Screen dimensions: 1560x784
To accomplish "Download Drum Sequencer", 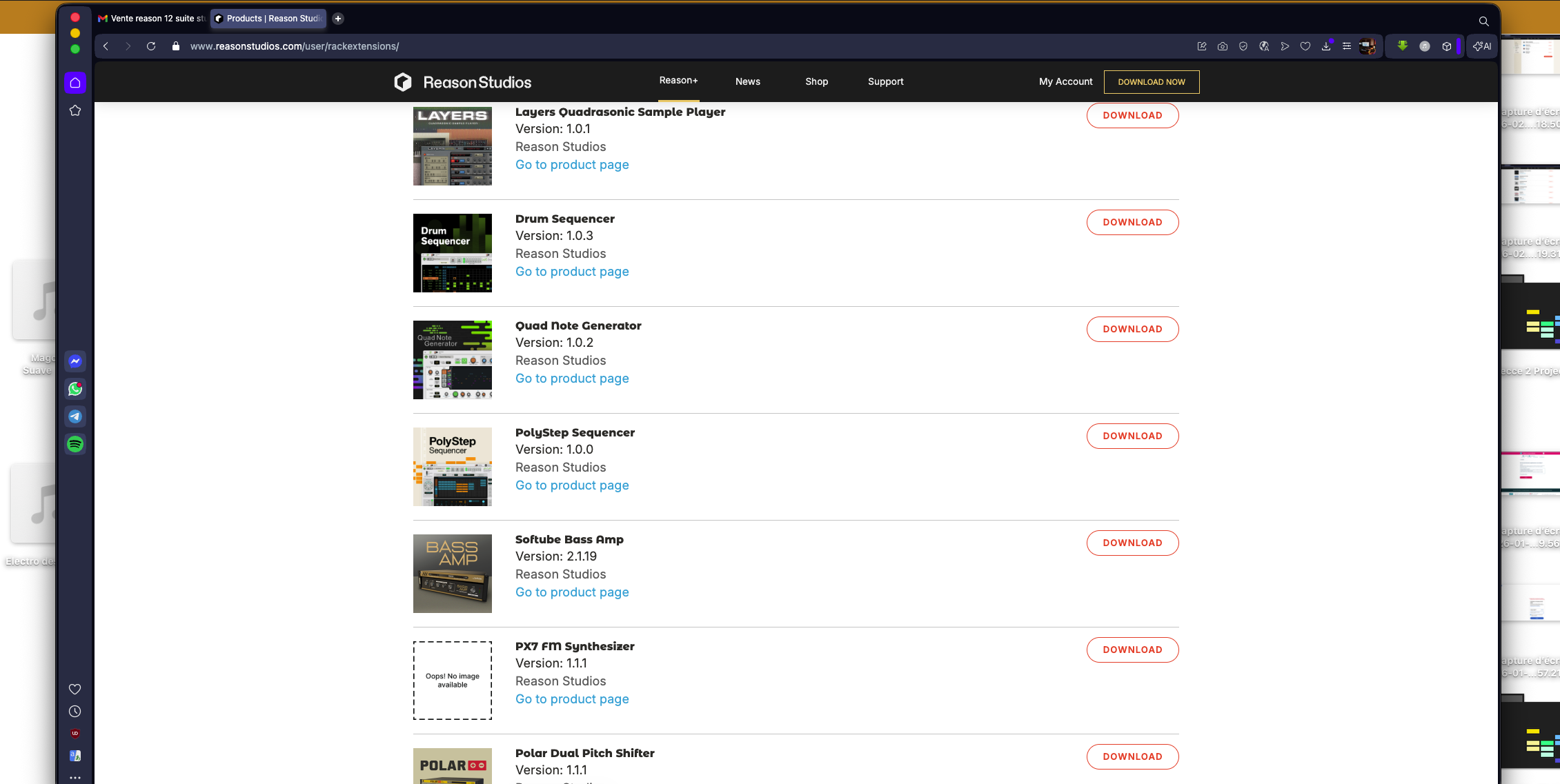I will coord(1133,222).
